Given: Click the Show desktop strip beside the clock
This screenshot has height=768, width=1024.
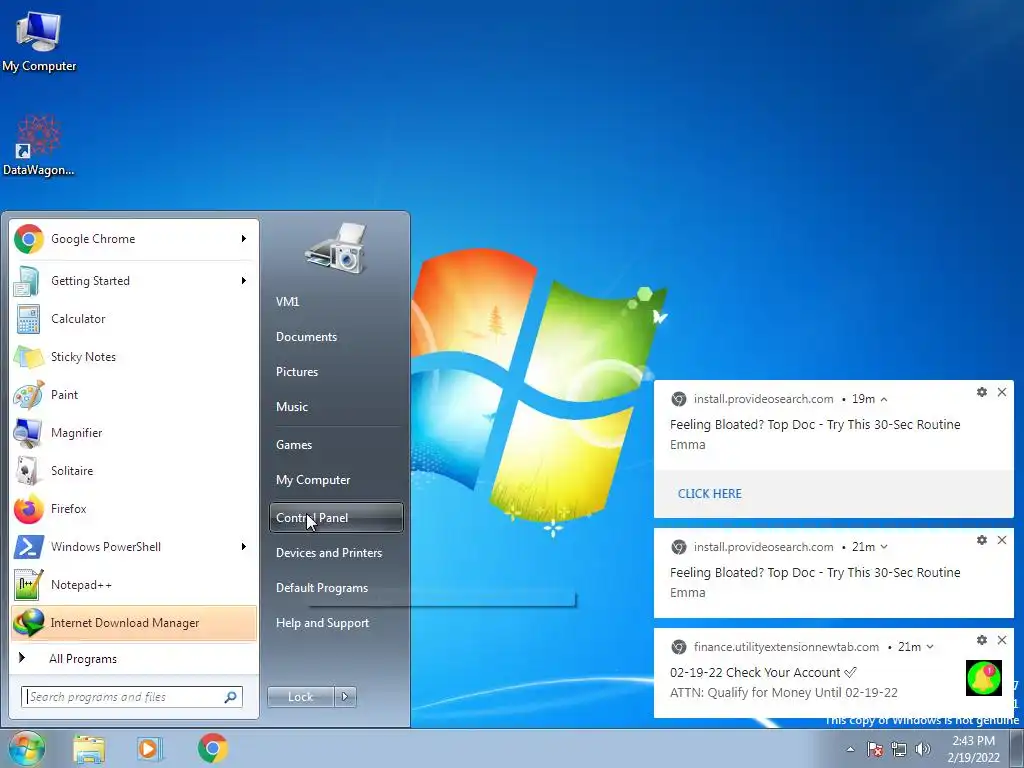Looking at the screenshot, I should 1016,748.
